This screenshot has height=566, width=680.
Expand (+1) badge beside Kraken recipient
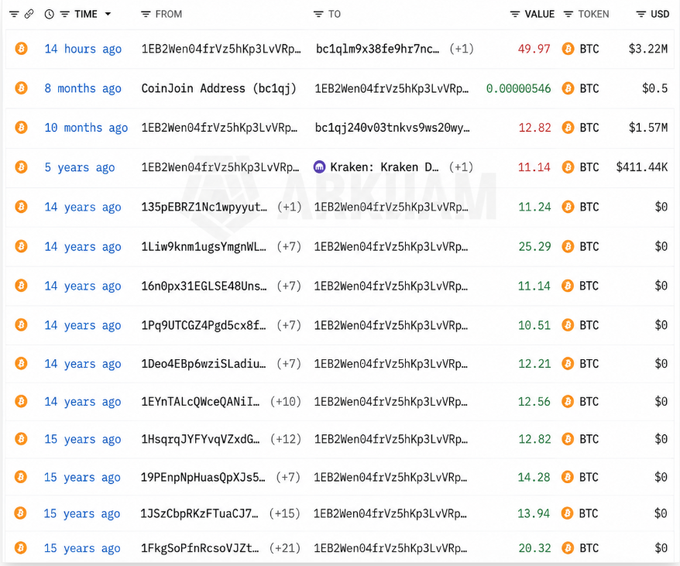461,167
